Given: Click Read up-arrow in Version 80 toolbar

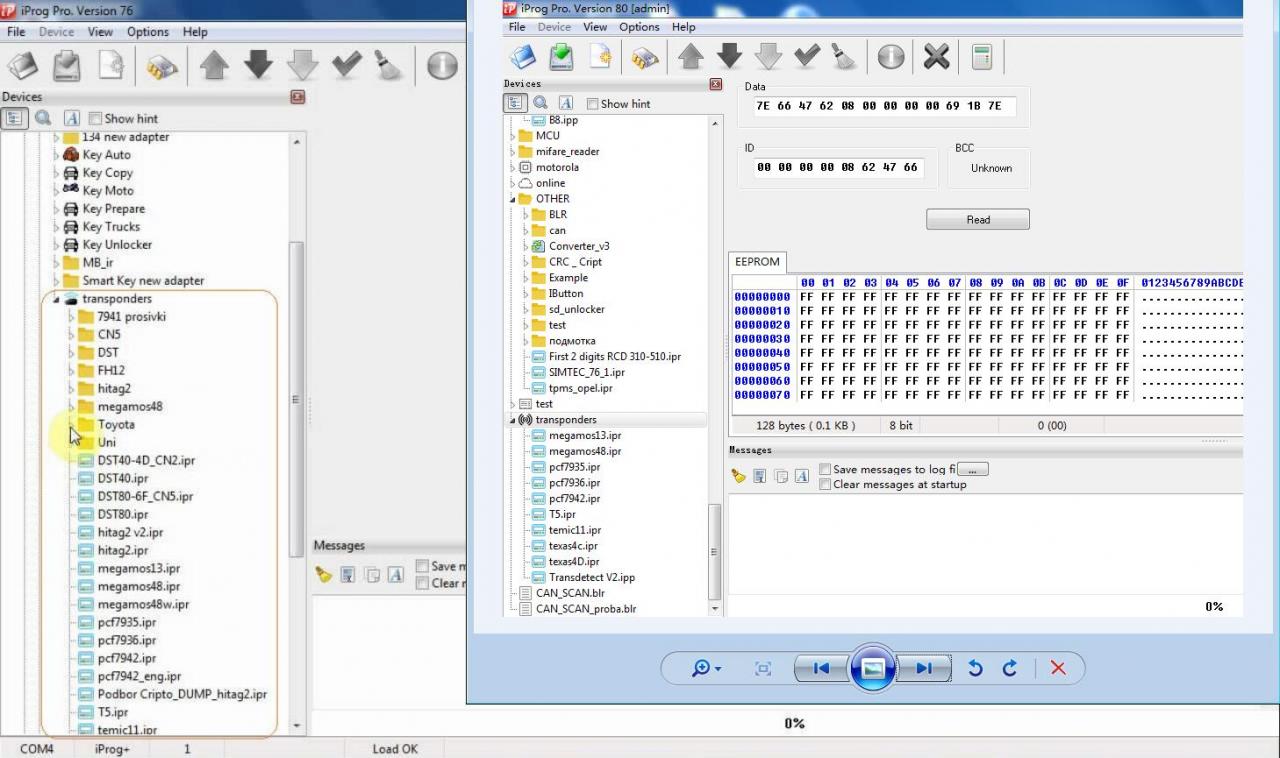Looking at the screenshot, I should (x=690, y=57).
